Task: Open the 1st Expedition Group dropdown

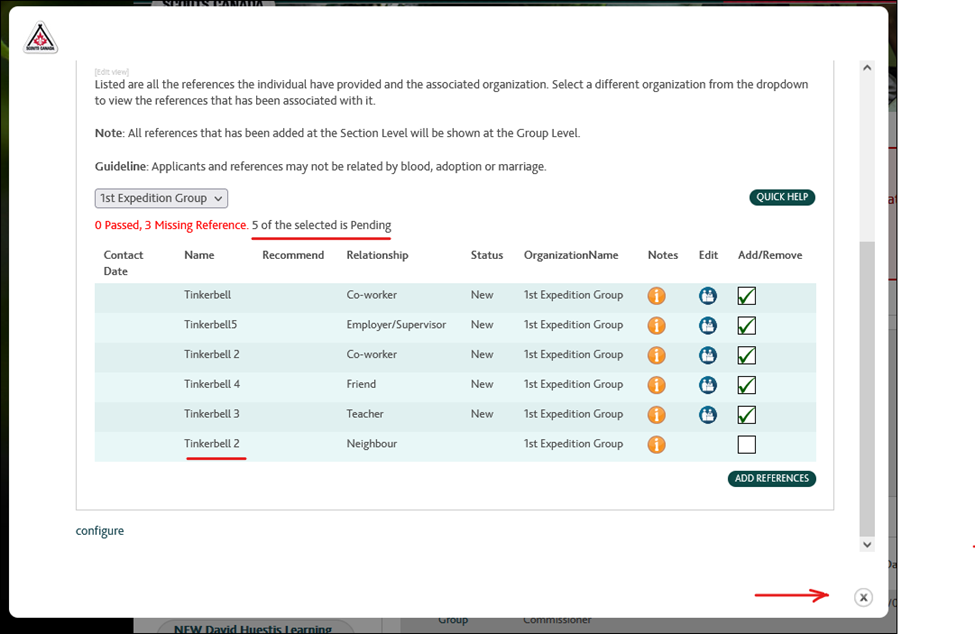Action: [161, 198]
